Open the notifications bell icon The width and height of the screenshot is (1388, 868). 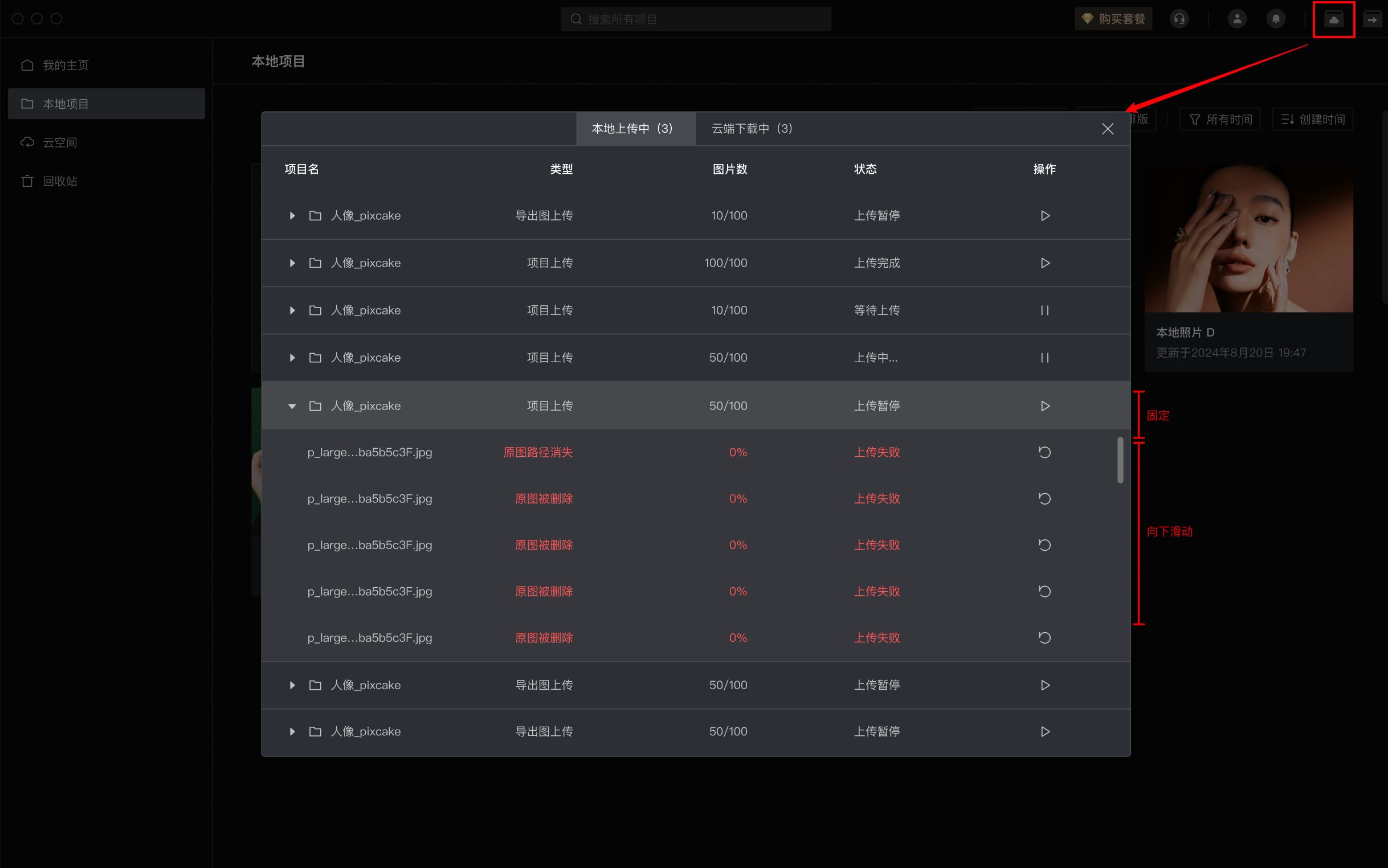pos(1275,19)
